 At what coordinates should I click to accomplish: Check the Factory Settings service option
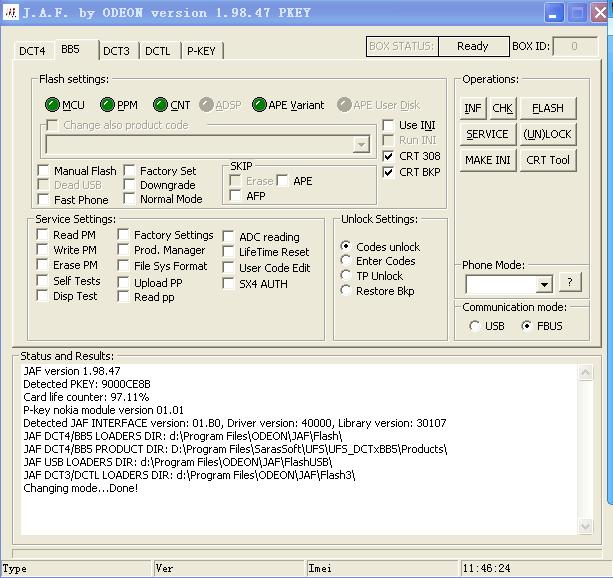pos(123,235)
